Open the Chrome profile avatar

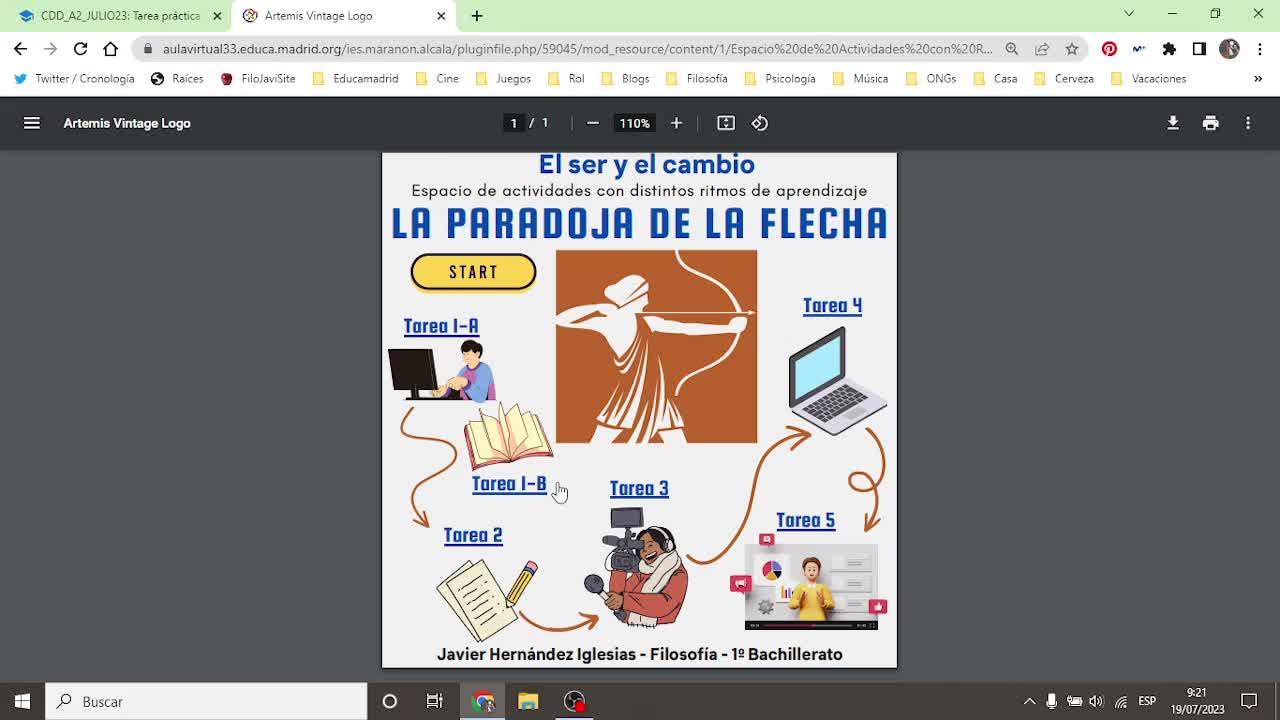(x=1229, y=48)
